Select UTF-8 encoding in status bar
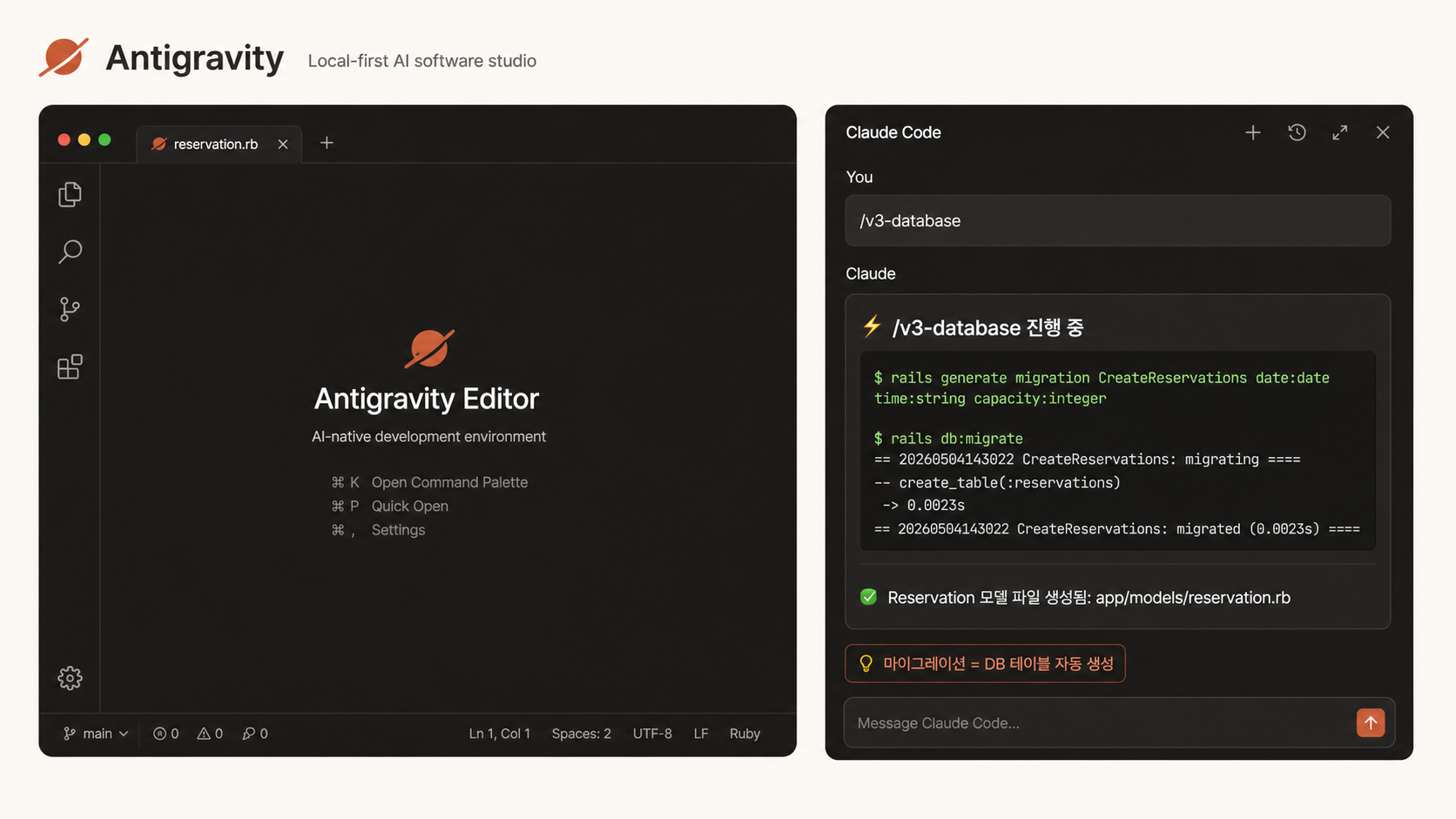 click(x=652, y=734)
